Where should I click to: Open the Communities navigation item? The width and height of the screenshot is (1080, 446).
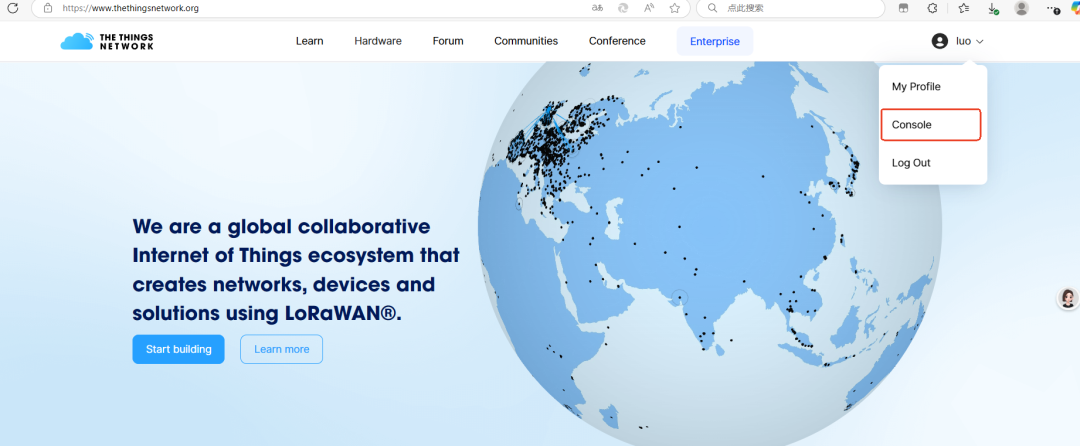tap(526, 41)
